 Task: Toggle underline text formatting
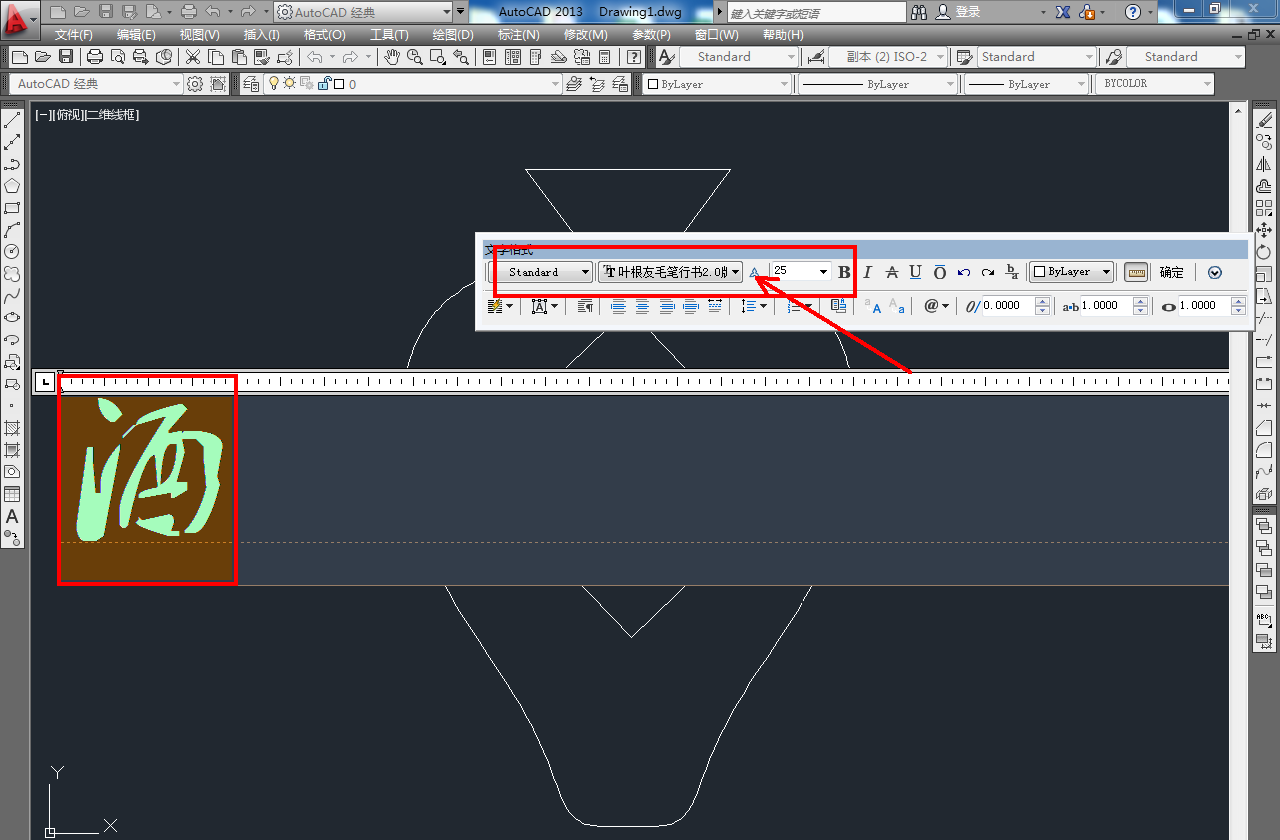pyautogui.click(x=915, y=272)
